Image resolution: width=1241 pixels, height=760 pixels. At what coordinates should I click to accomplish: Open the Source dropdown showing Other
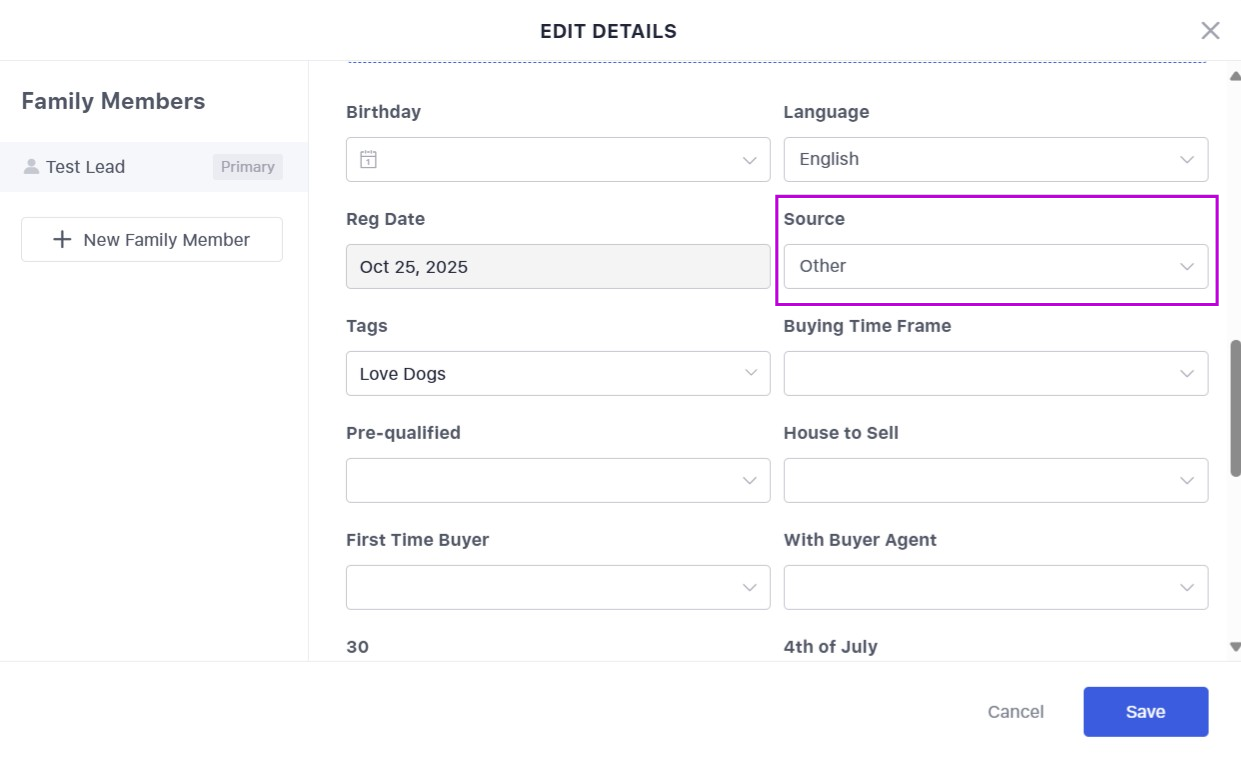(995, 267)
